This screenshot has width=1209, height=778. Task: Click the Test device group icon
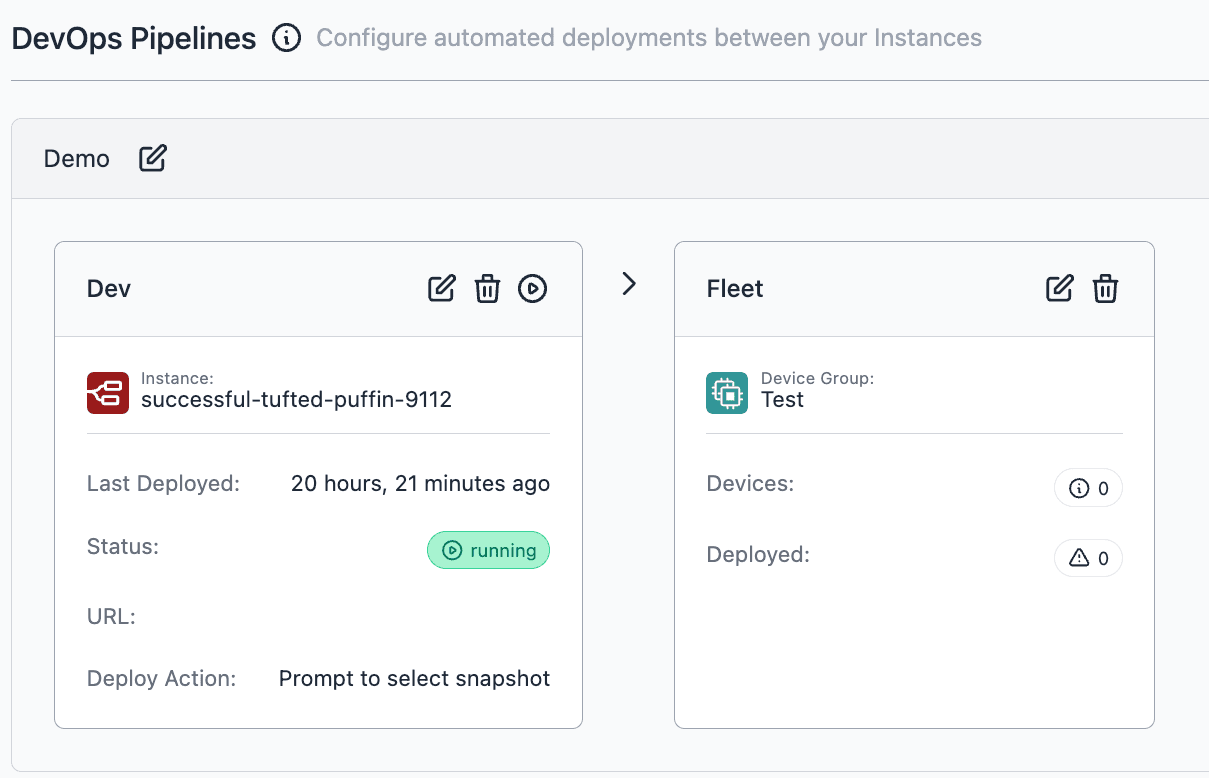pyautogui.click(x=727, y=393)
